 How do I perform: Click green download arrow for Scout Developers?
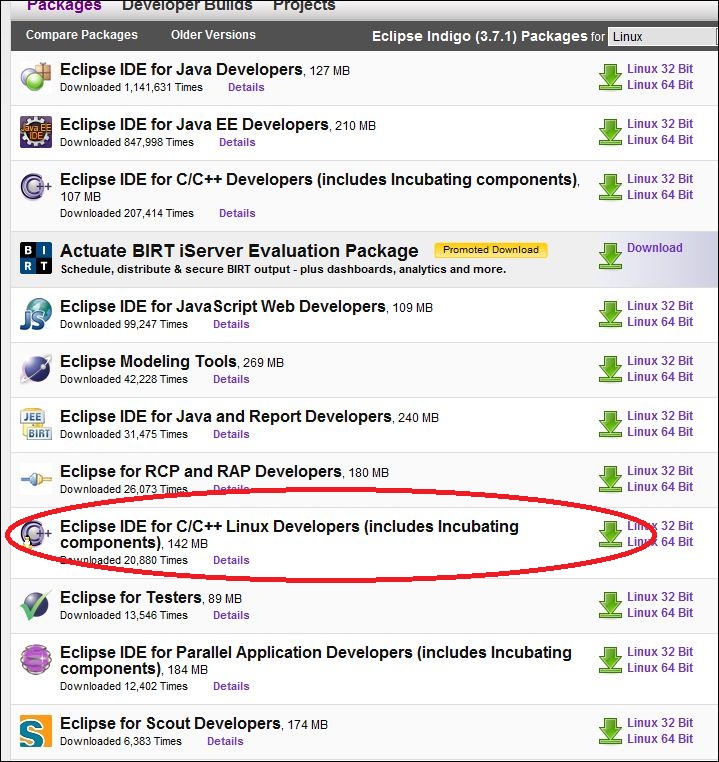pos(610,730)
